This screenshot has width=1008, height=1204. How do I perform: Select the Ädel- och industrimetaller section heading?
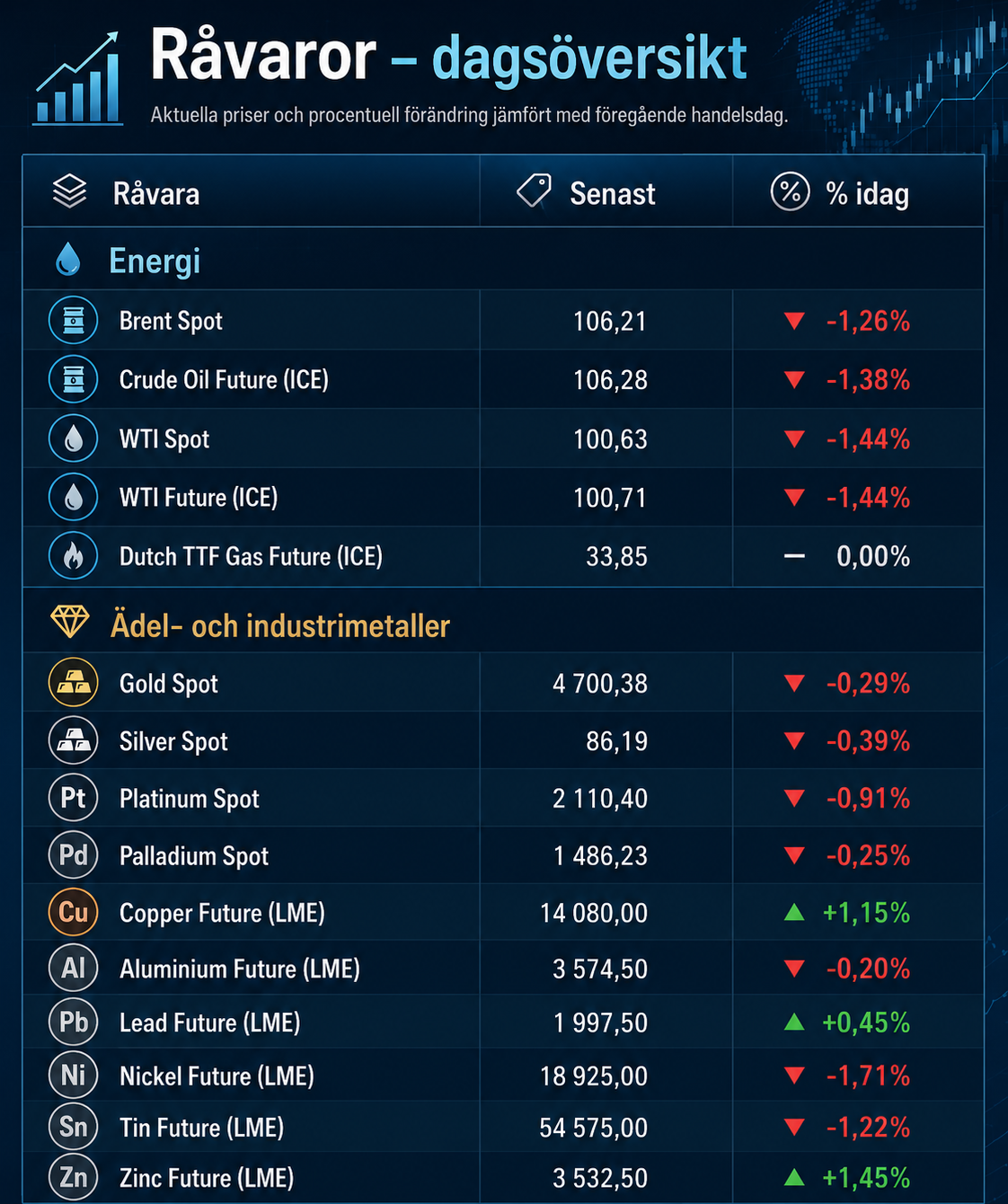[280, 625]
